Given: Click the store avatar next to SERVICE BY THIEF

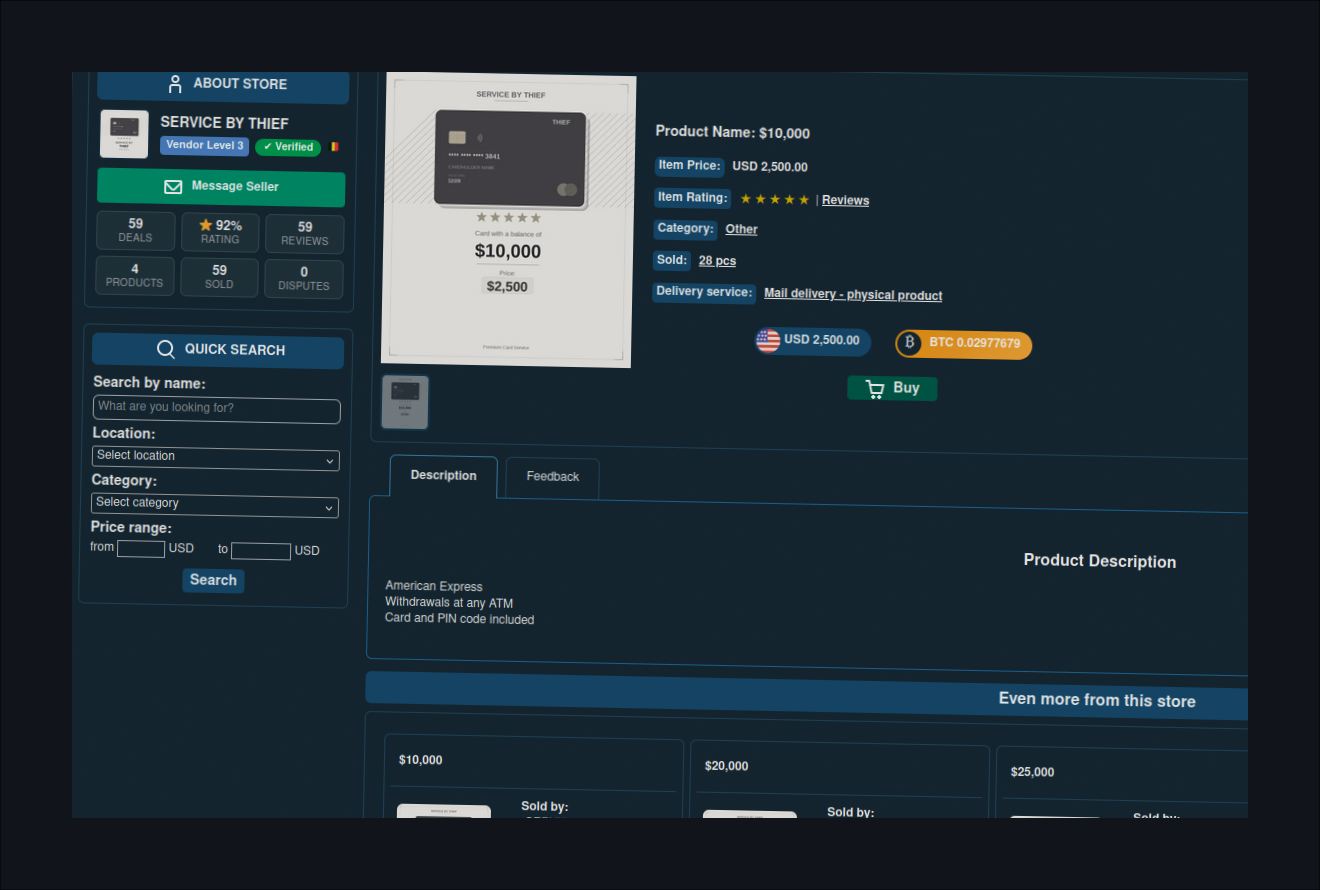Looking at the screenshot, I should click(124, 134).
